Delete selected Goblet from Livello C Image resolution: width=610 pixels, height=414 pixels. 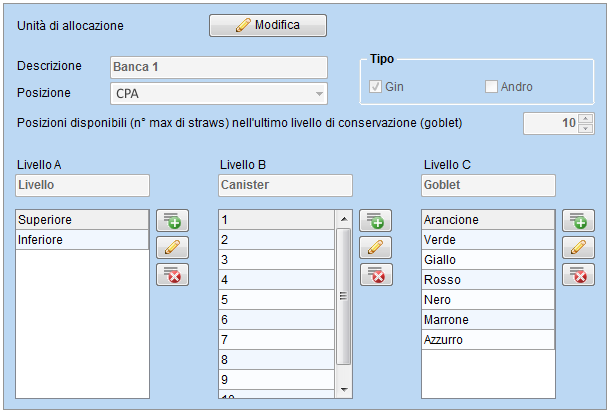point(578,275)
